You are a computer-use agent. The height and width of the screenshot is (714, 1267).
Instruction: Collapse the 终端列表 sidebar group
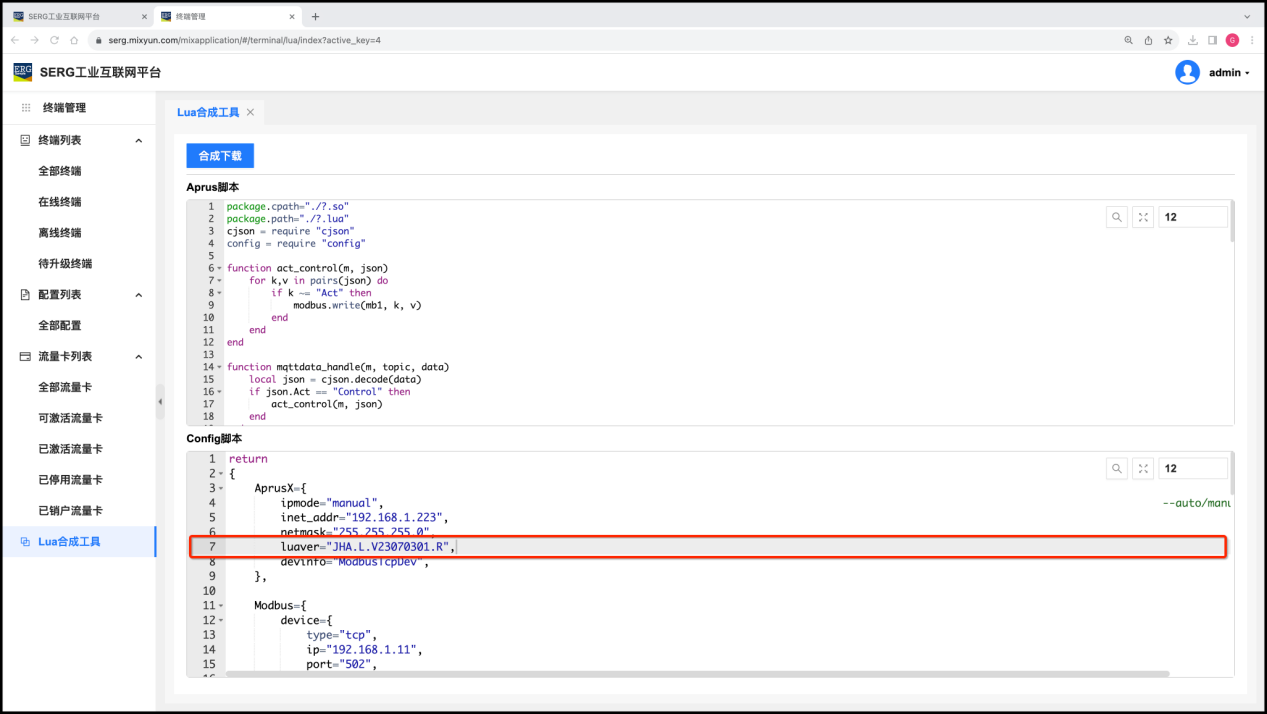coord(139,141)
